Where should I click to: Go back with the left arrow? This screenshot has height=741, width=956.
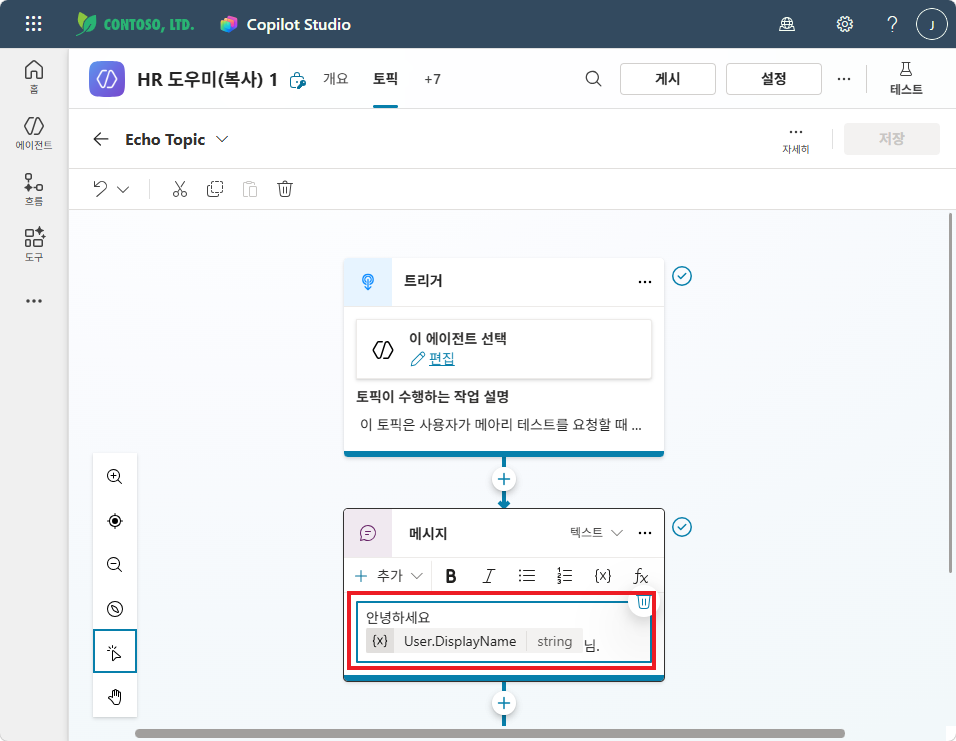[x=101, y=139]
